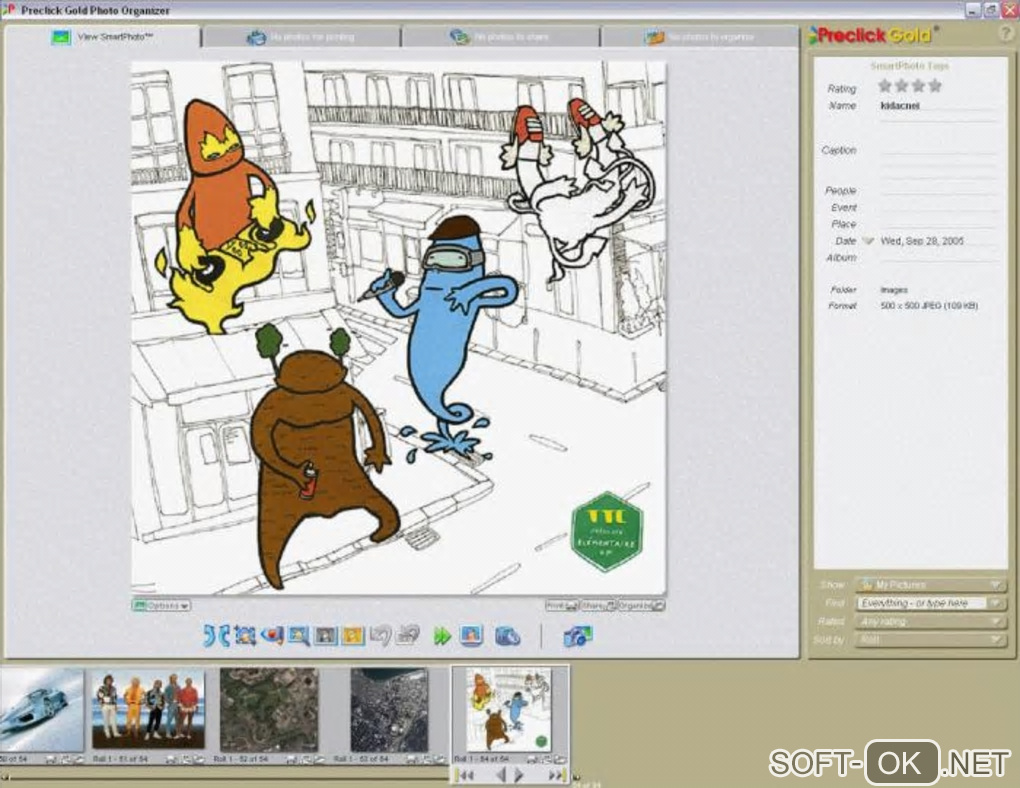Select the cartoon monsters thumbnail

point(509,710)
